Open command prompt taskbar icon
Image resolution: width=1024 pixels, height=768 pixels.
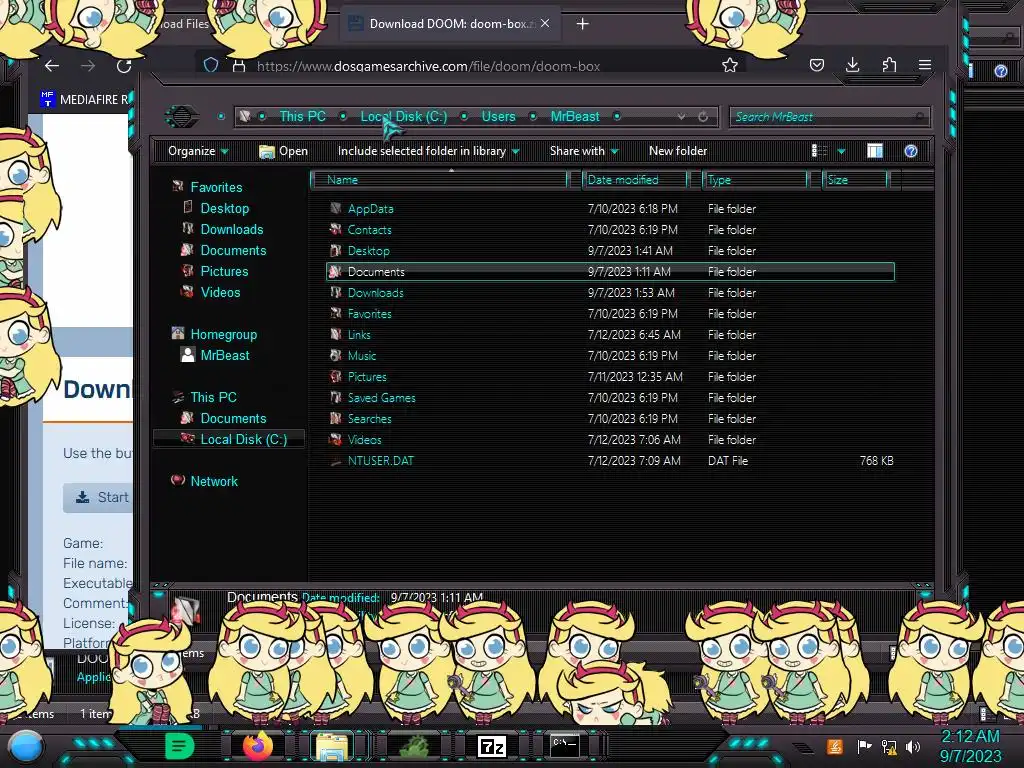(565, 745)
